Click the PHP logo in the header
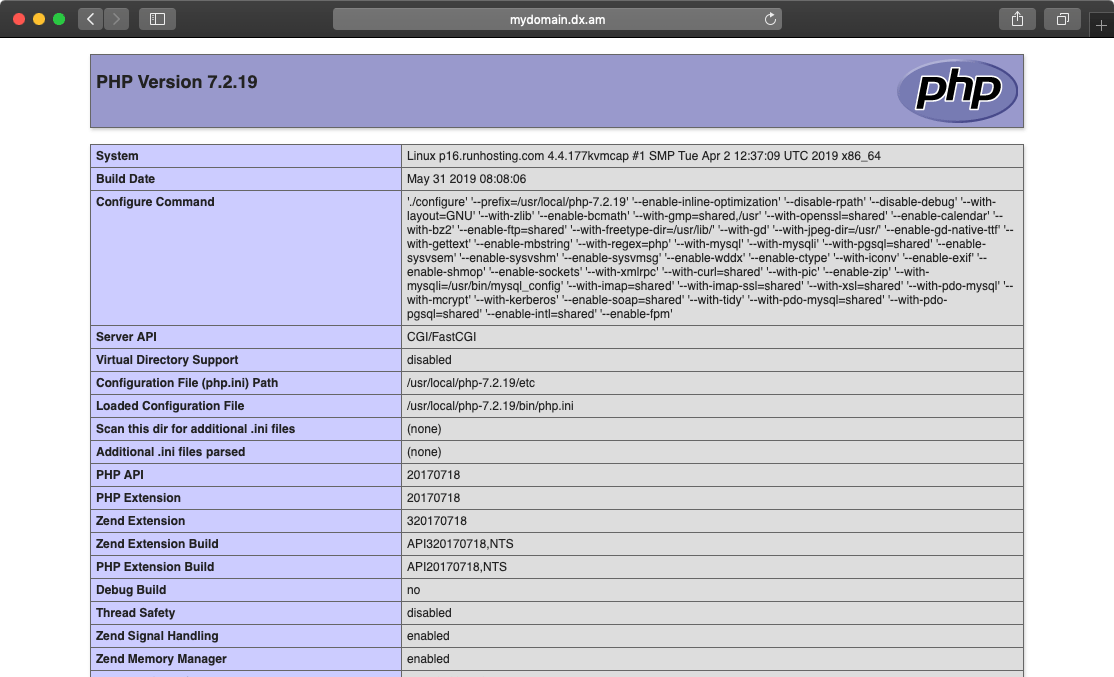The image size is (1114, 677). point(957,91)
